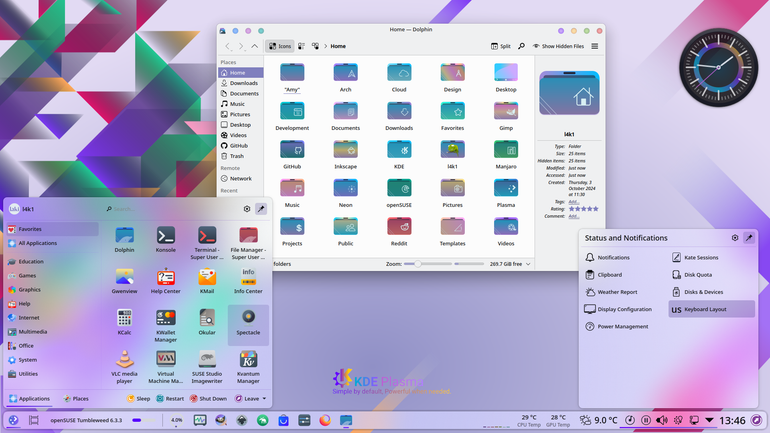Click the Firefox icon in the taskbar
This screenshot has width=770, height=433.
325,420
